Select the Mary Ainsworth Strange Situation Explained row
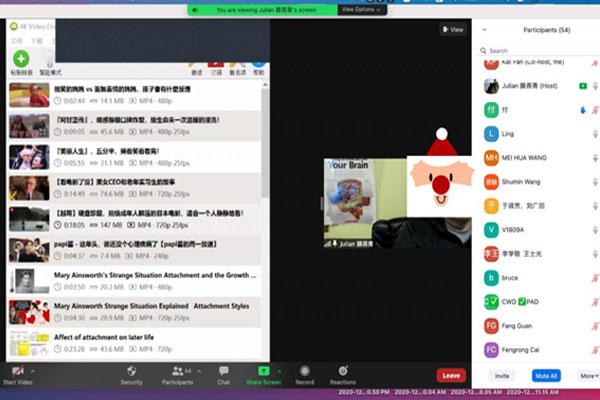Image resolution: width=600 pixels, height=400 pixels. (135, 312)
